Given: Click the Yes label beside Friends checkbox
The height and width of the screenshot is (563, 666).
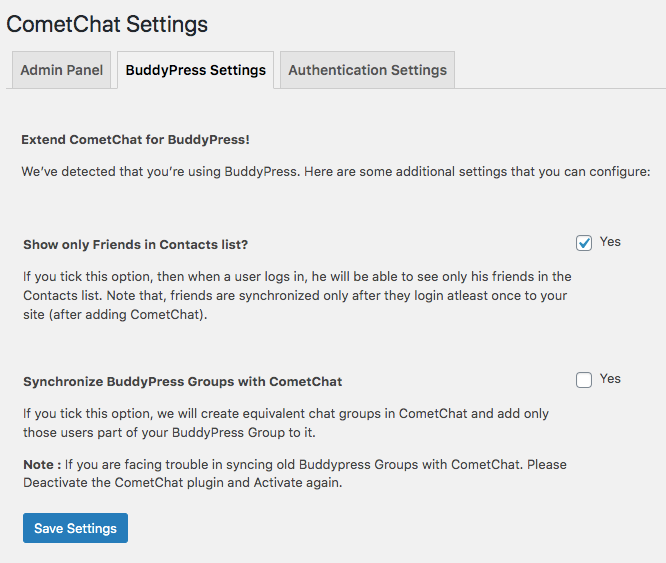Looking at the screenshot, I should [610, 242].
